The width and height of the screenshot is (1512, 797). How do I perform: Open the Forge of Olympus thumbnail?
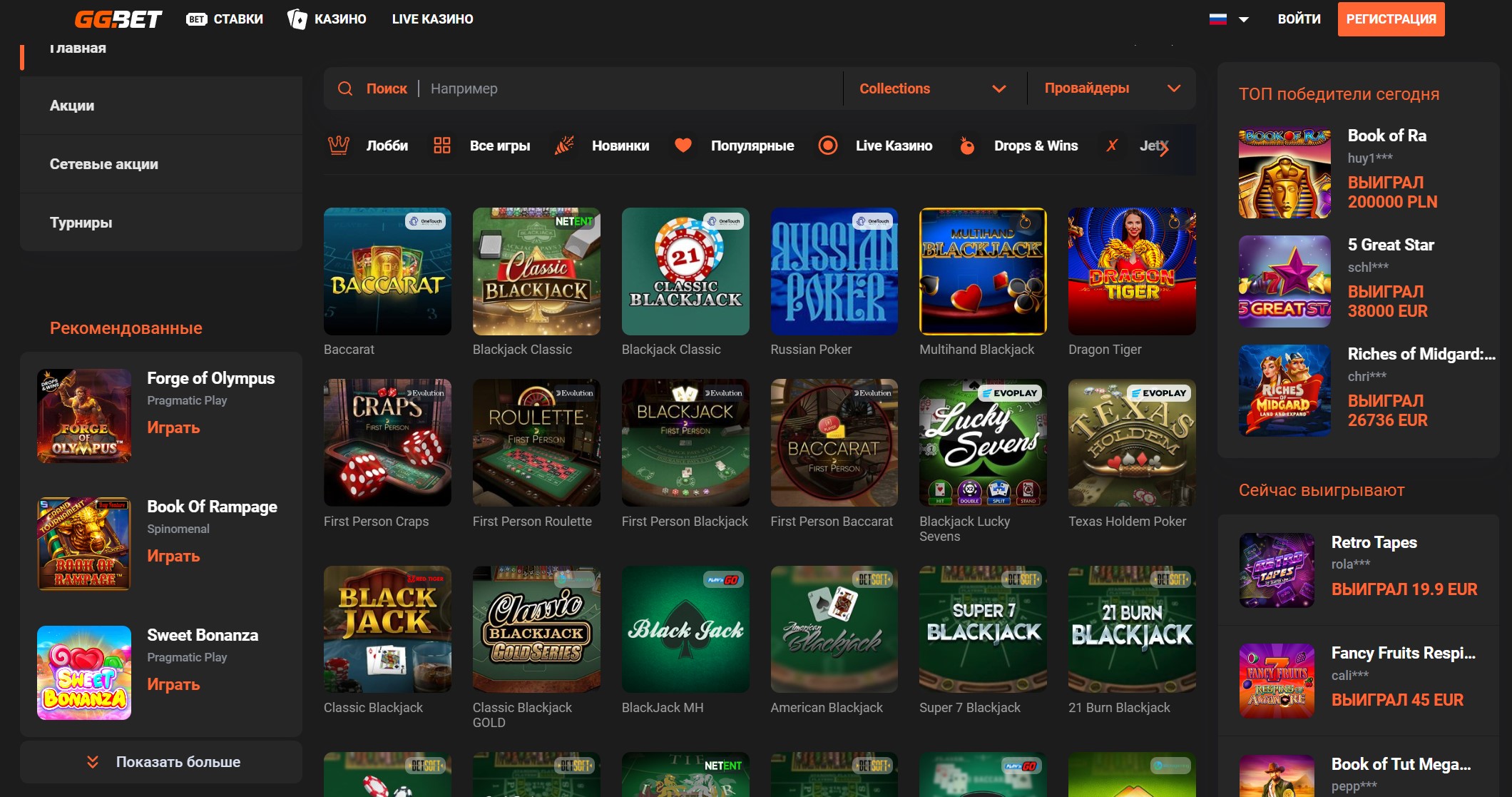tap(84, 416)
